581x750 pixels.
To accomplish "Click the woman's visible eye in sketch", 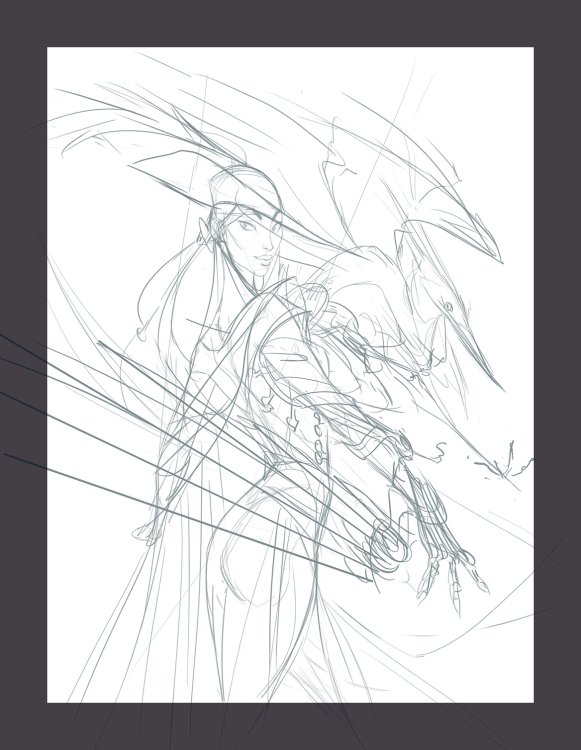I will pos(247,225).
